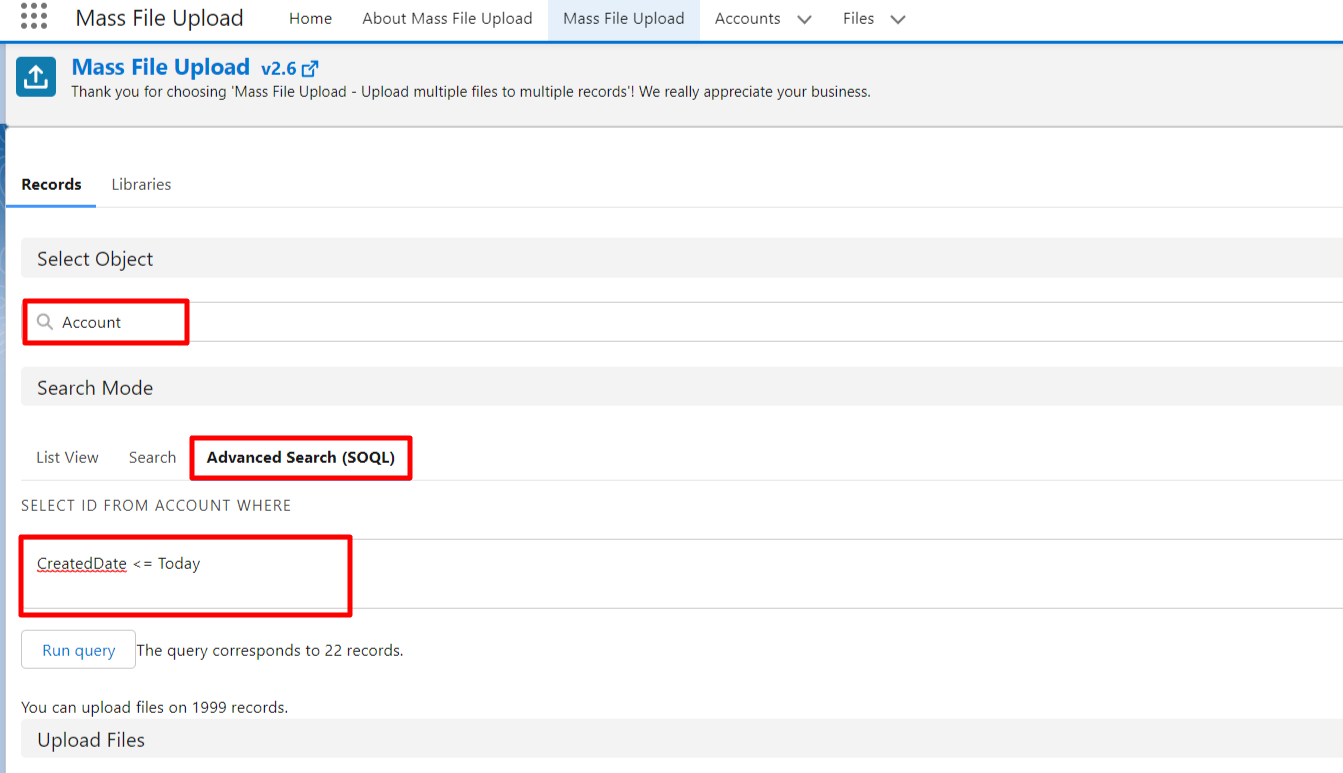The width and height of the screenshot is (1343, 773).
Task: Go to the Home nav tab
Action: [x=310, y=19]
